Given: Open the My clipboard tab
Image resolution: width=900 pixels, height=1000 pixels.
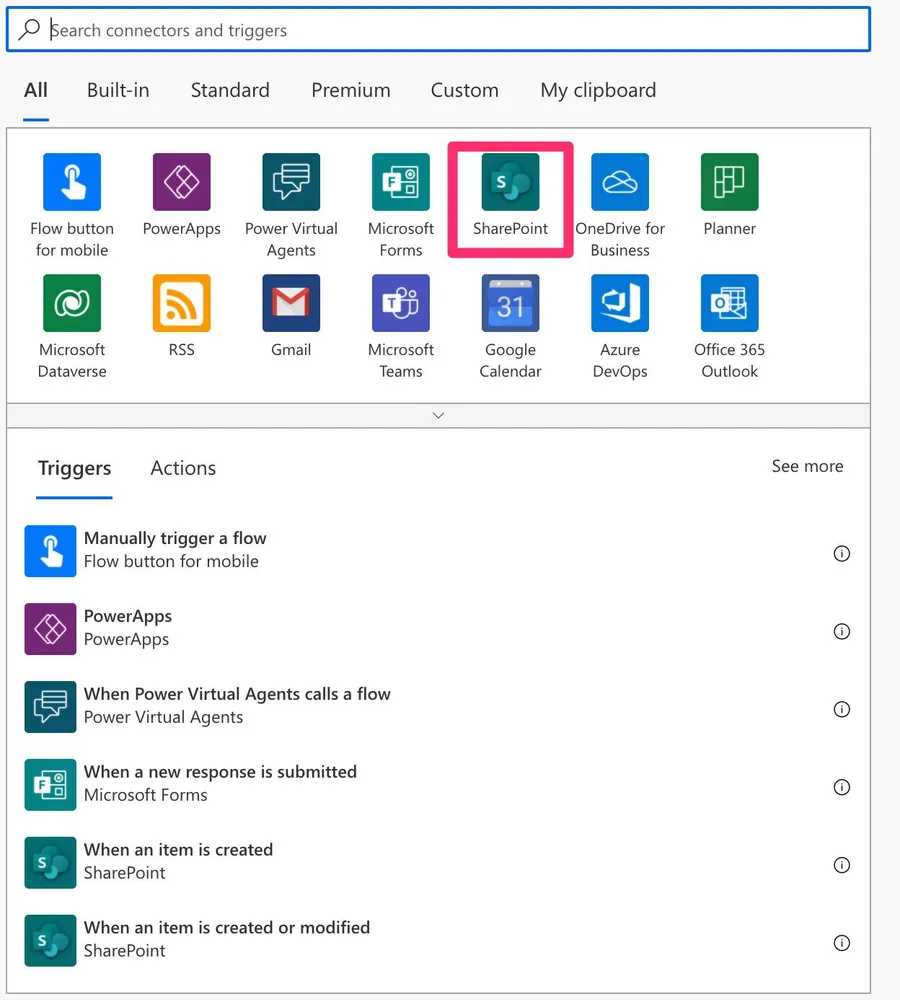Looking at the screenshot, I should tap(598, 90).
